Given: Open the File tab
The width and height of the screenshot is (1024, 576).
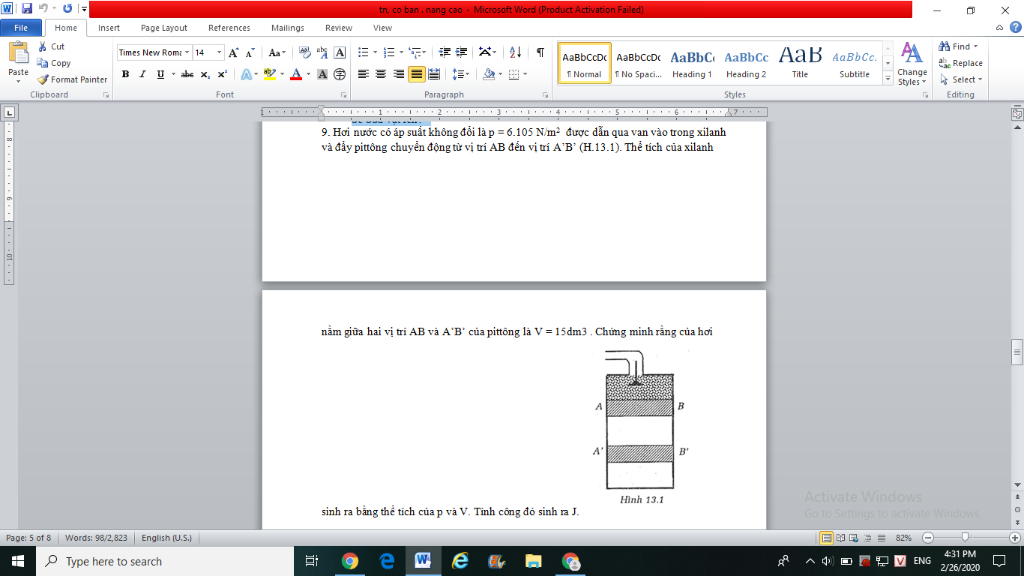Looking at the screenshot, I should 21,28.
